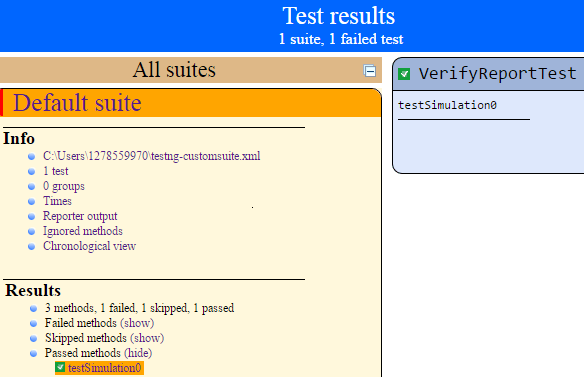584x377 pixels.
Task: View the Reporter output link
Action: tap(80, 216)
